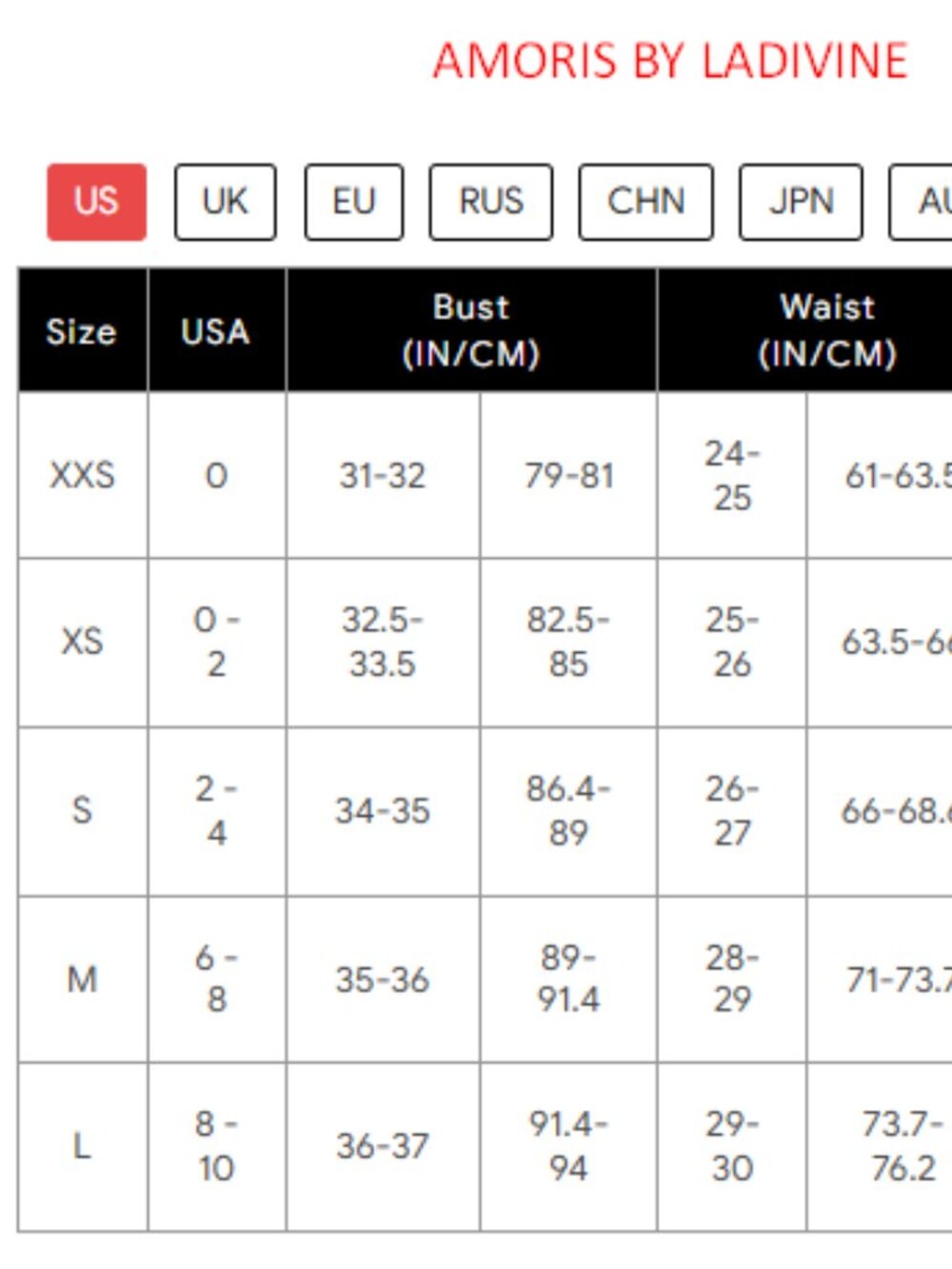Select the S size row label
The width and height of the screenshot is (952, 1269).
[82, 811]
